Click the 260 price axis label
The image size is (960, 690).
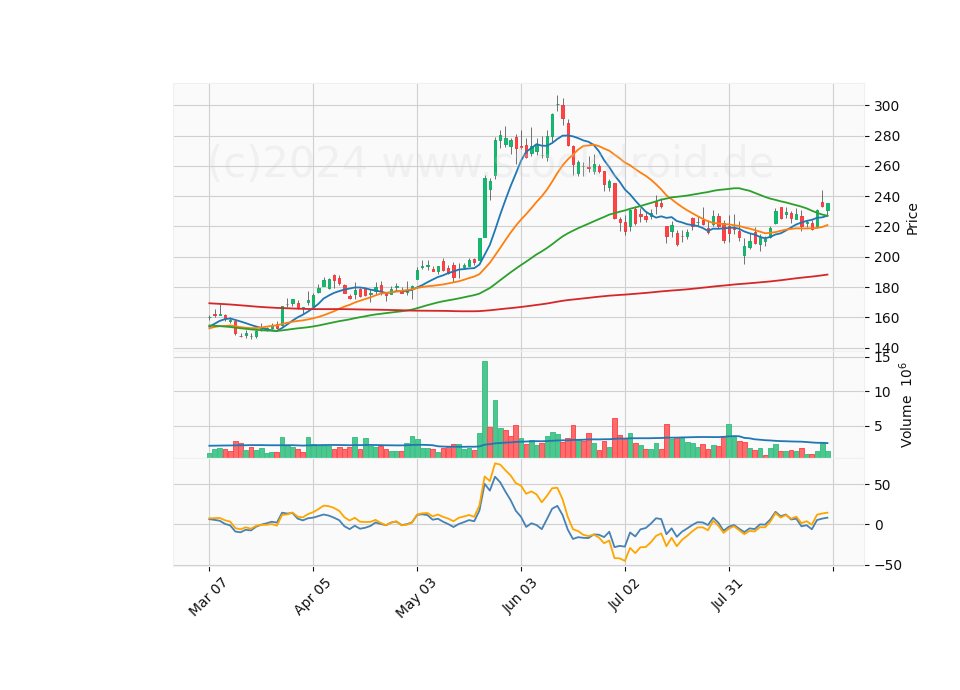point(887,167)
